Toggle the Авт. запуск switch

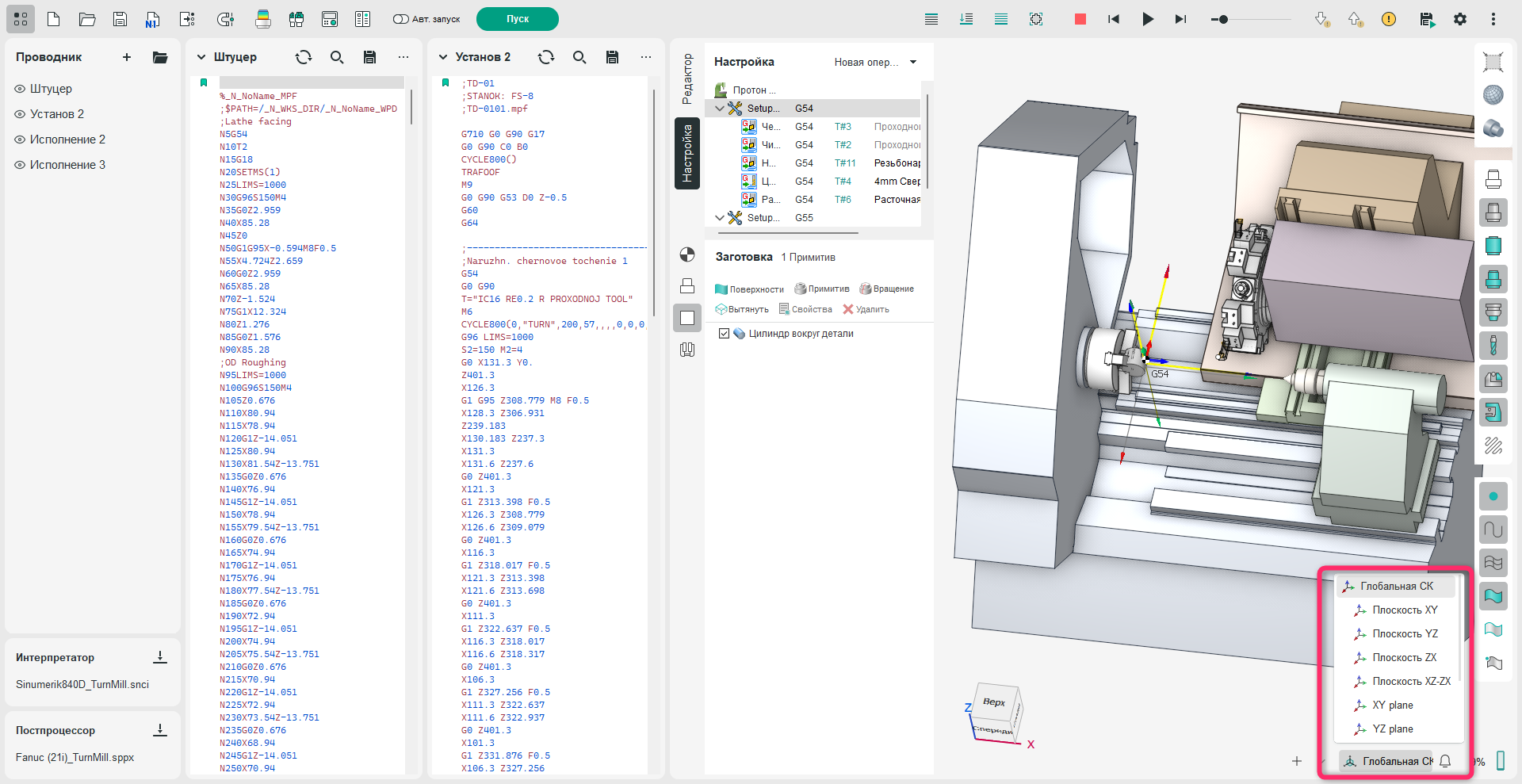pos(401,19)
